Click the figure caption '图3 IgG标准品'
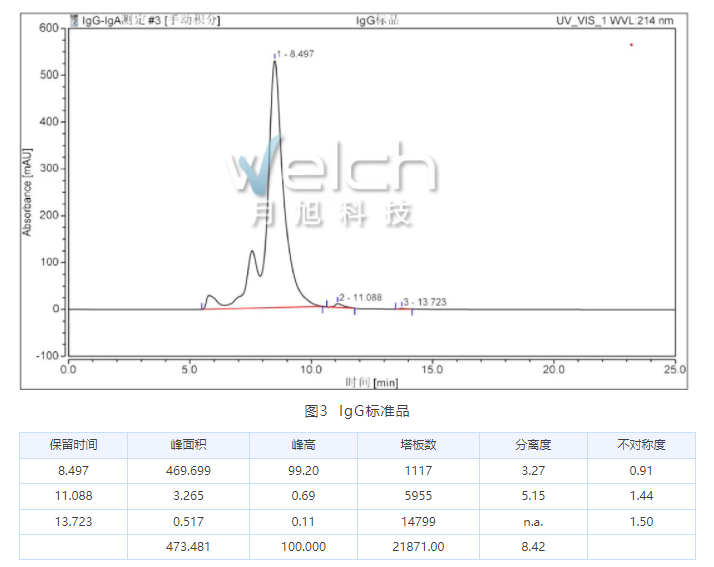The image size is (714, 567). point(357,411)
